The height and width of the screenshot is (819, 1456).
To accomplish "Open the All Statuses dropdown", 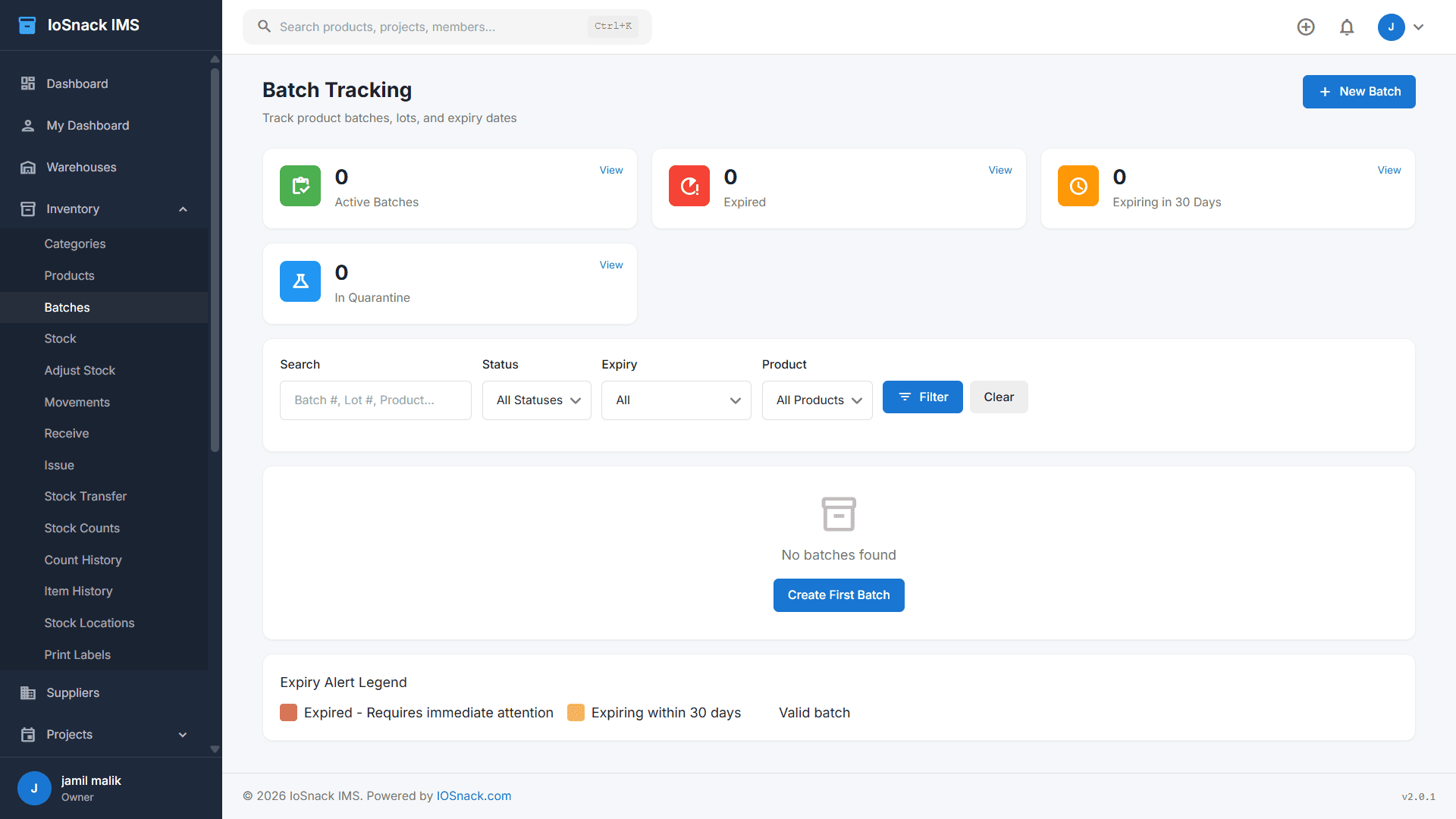I will [x=536, y=400].
